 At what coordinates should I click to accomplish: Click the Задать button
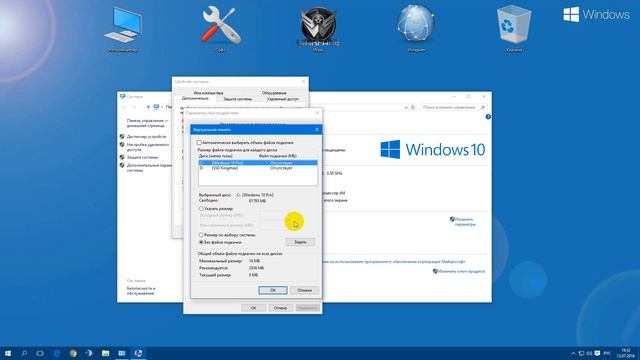[300, 242]
